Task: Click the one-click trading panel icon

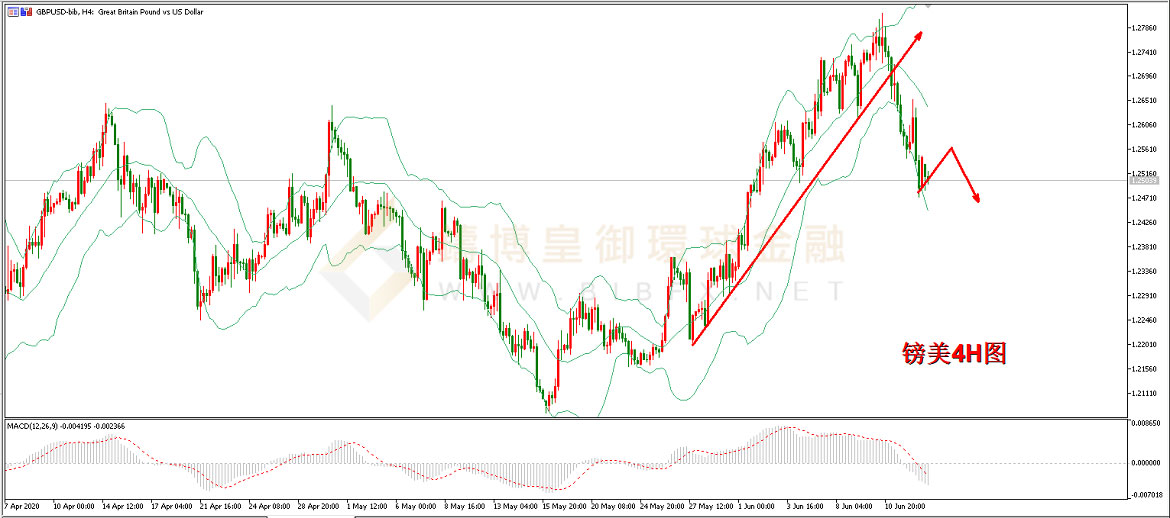Action: click(11, 11)
